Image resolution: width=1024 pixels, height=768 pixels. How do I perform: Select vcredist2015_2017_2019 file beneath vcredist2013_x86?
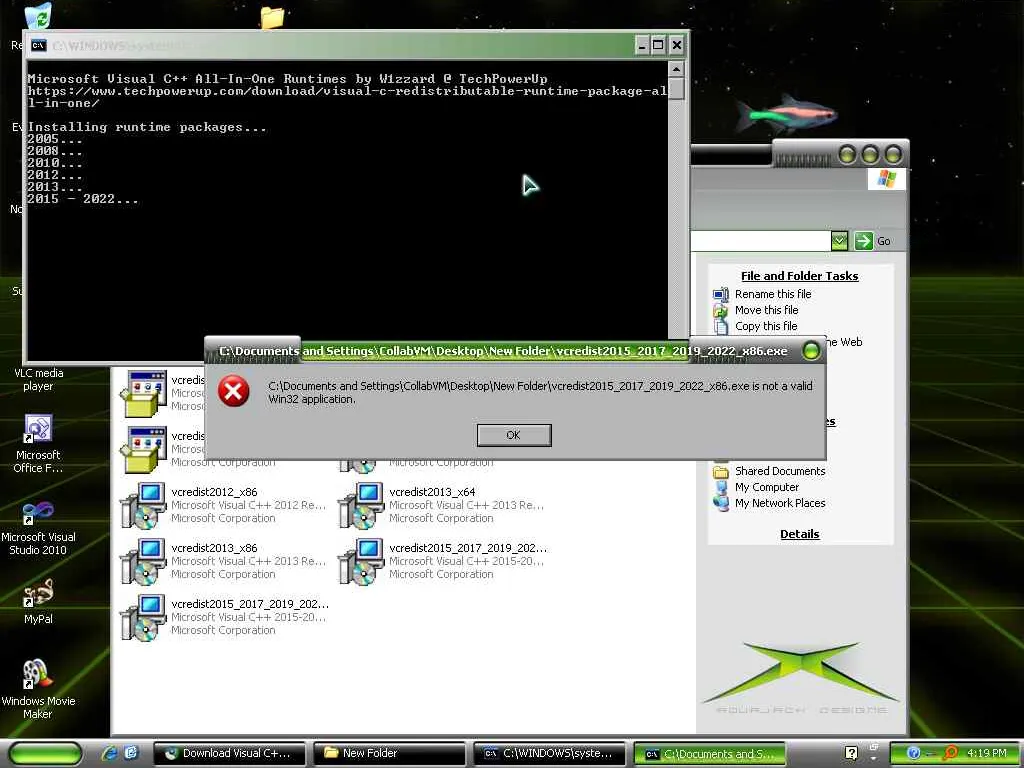coord(224,617)
